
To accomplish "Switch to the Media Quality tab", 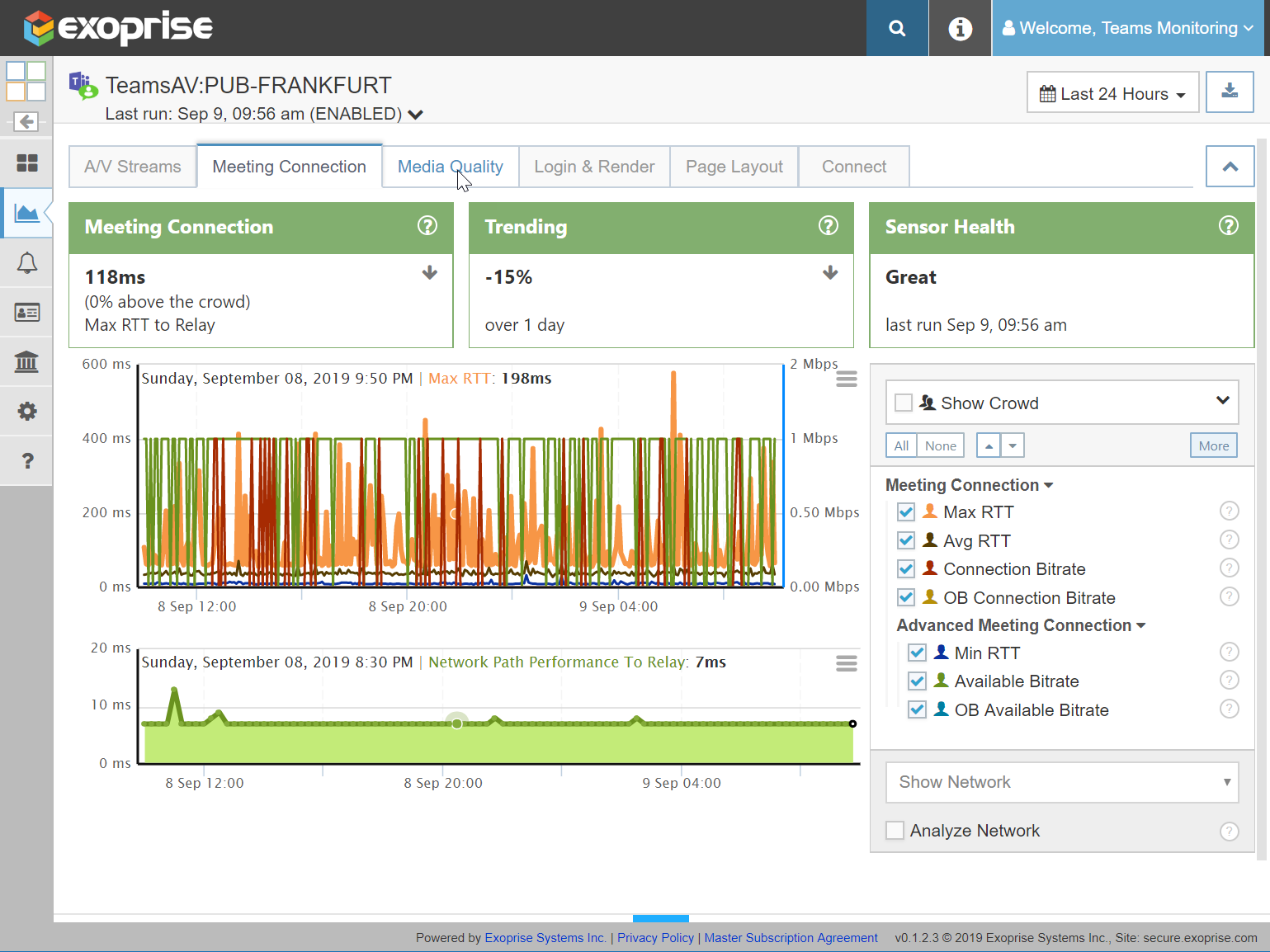I will (451, 167).
